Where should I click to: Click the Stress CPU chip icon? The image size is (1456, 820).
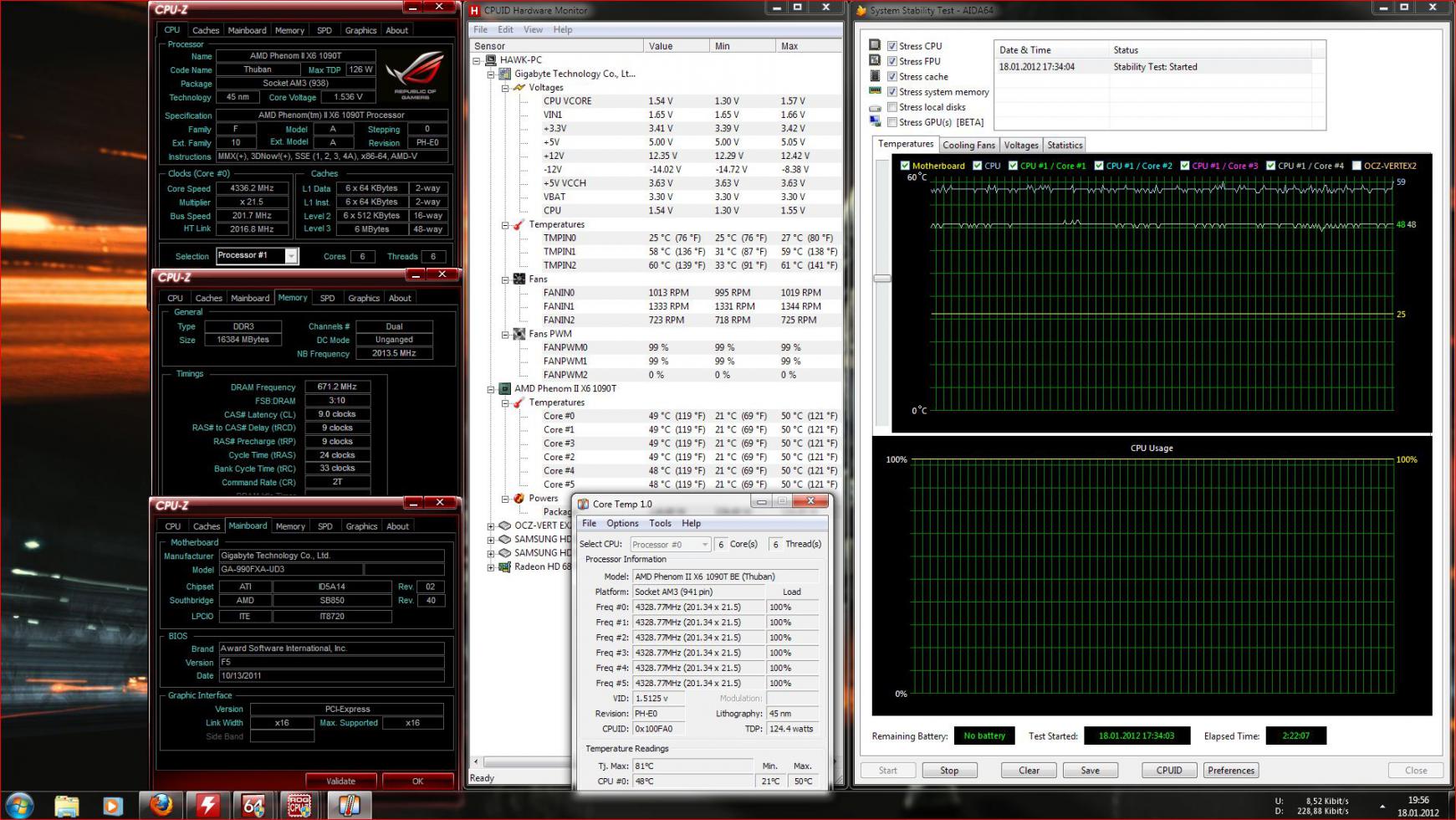pos(875,45)
